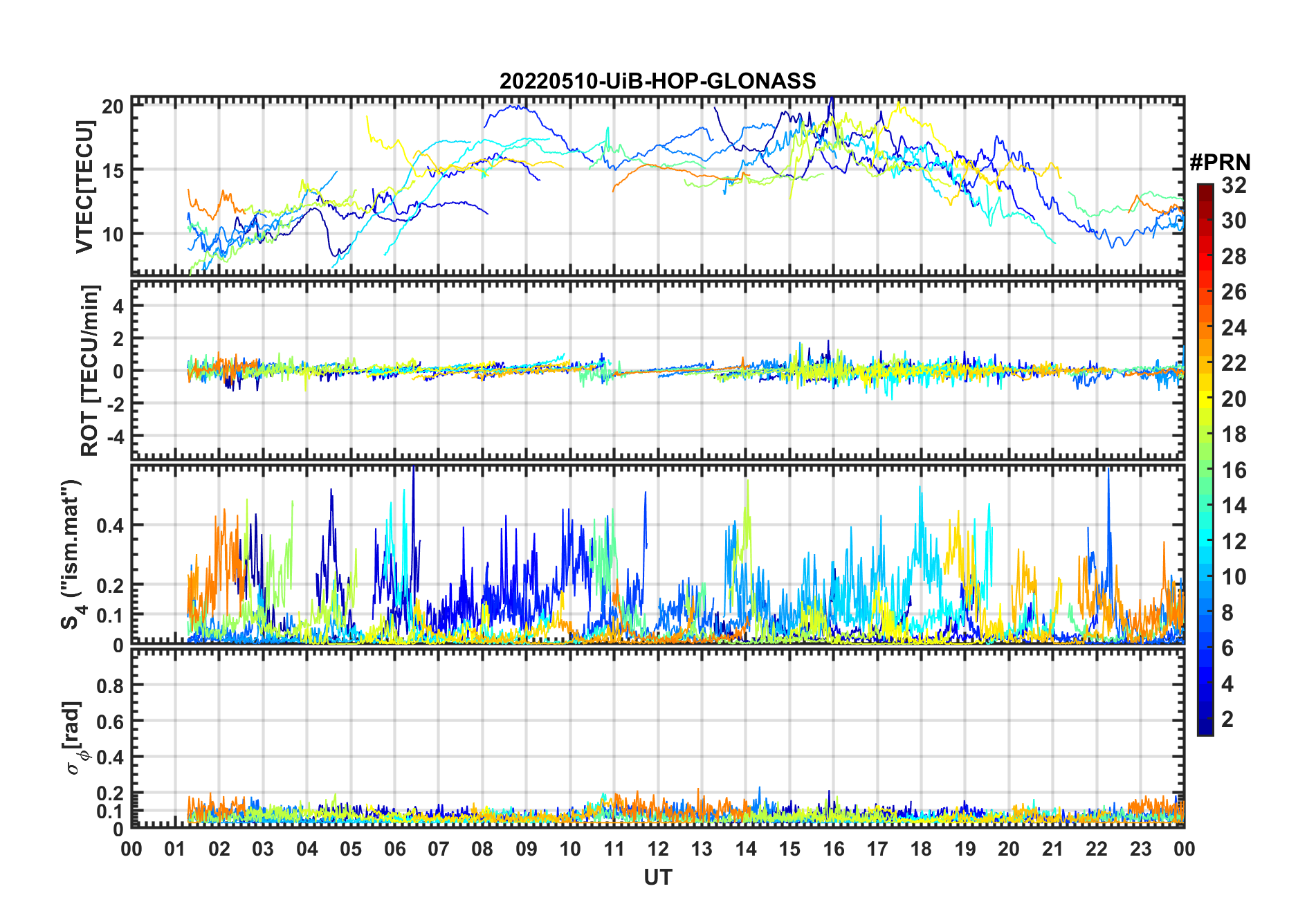This screenshot has width=1316, height=920.
Task: Click sigma-phi axis tick label 0.6
Action: [110, 721]
